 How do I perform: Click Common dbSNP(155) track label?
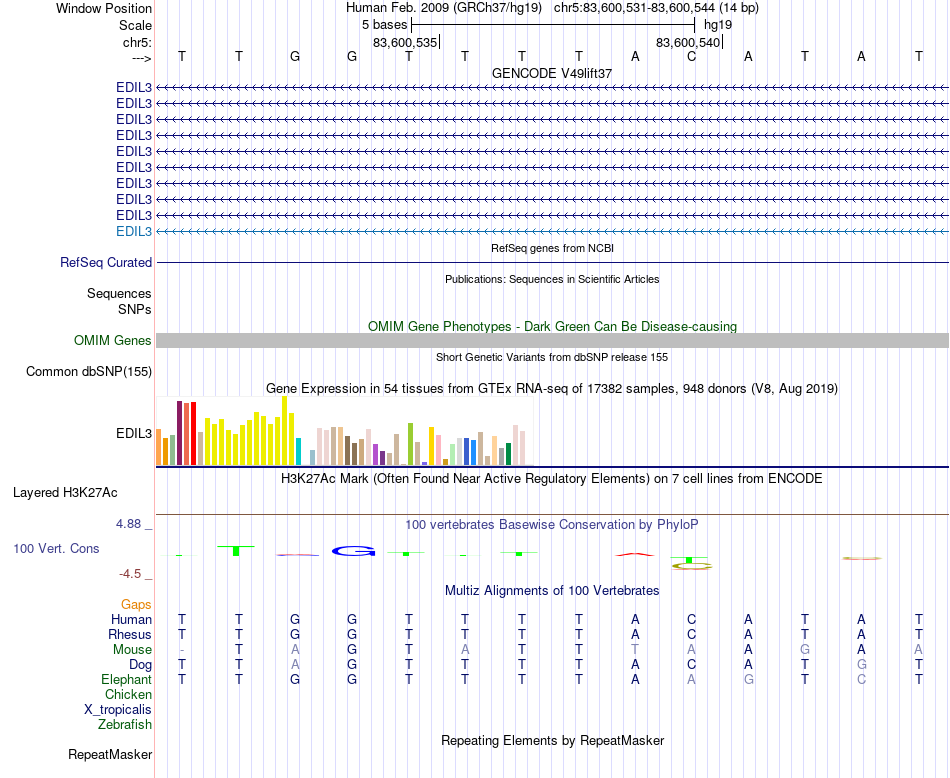click(89, 371)
